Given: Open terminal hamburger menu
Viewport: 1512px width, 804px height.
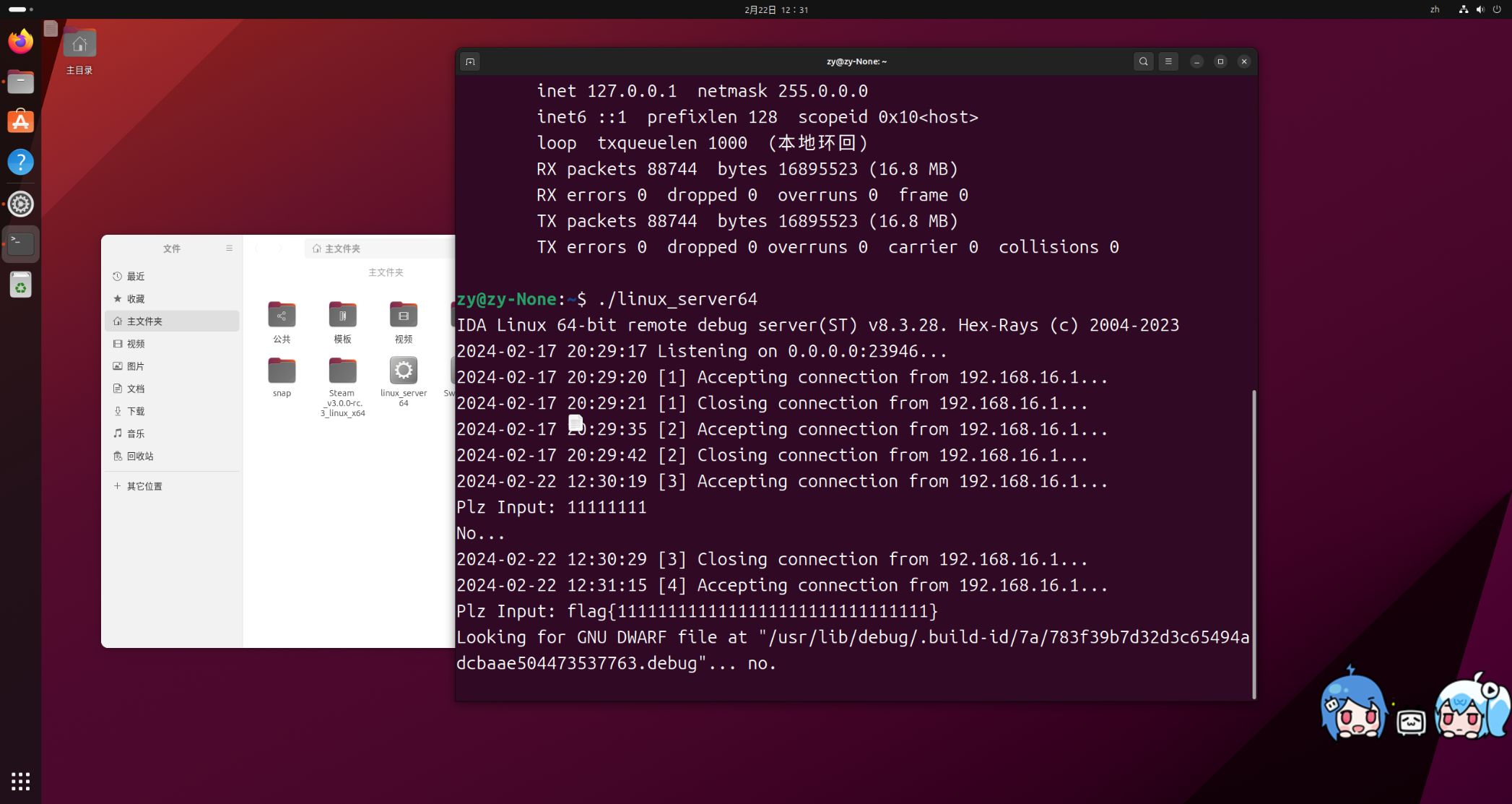Looking at the screenshot, I should pyautogui.click(x=1168, y=61).
